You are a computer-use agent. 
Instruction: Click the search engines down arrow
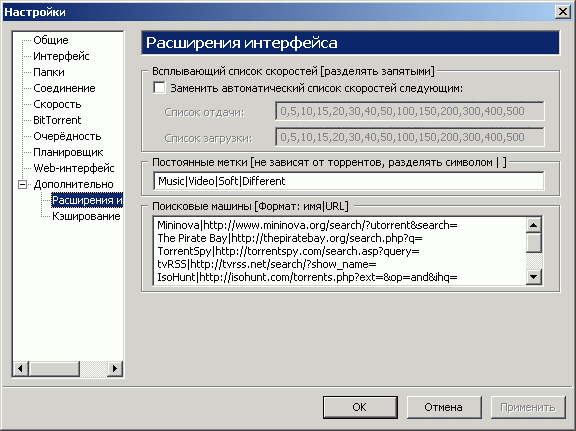click(534, 277)
